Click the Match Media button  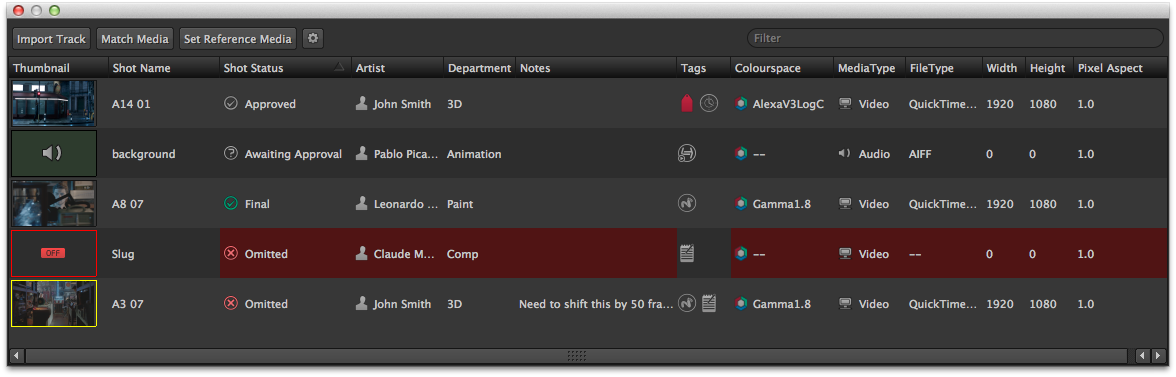click(135, 39)
